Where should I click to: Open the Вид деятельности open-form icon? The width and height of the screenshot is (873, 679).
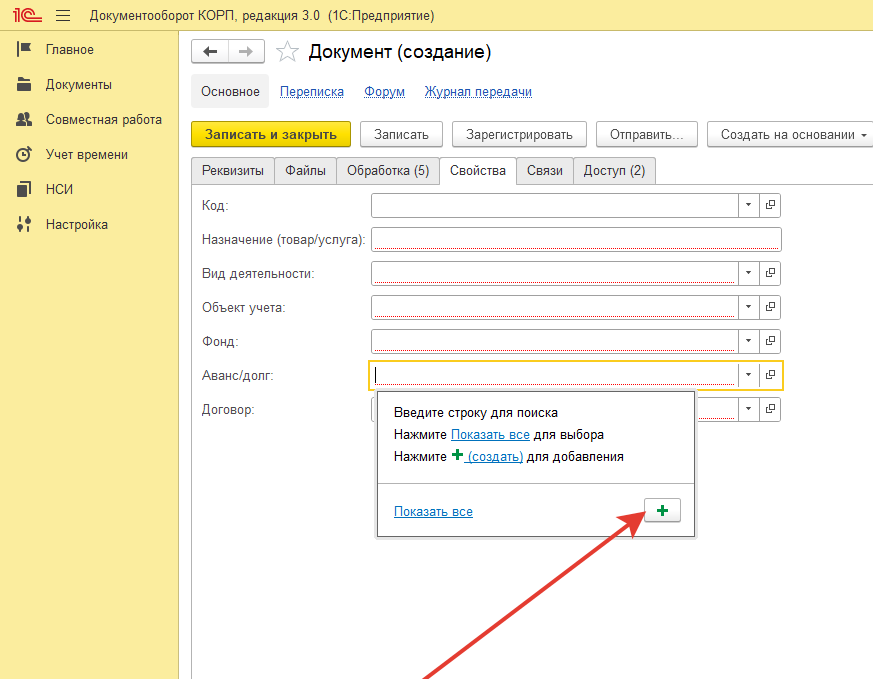tap(770, 273)
